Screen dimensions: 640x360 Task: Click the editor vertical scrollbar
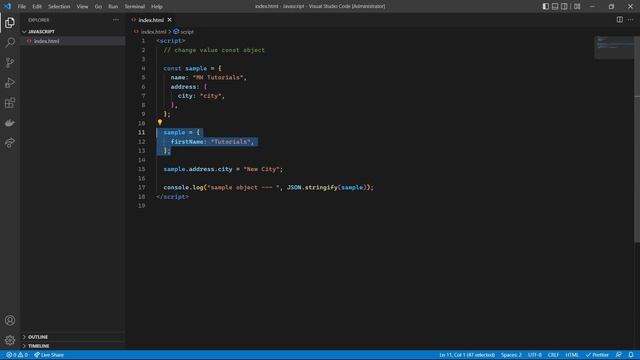(637, 139)
